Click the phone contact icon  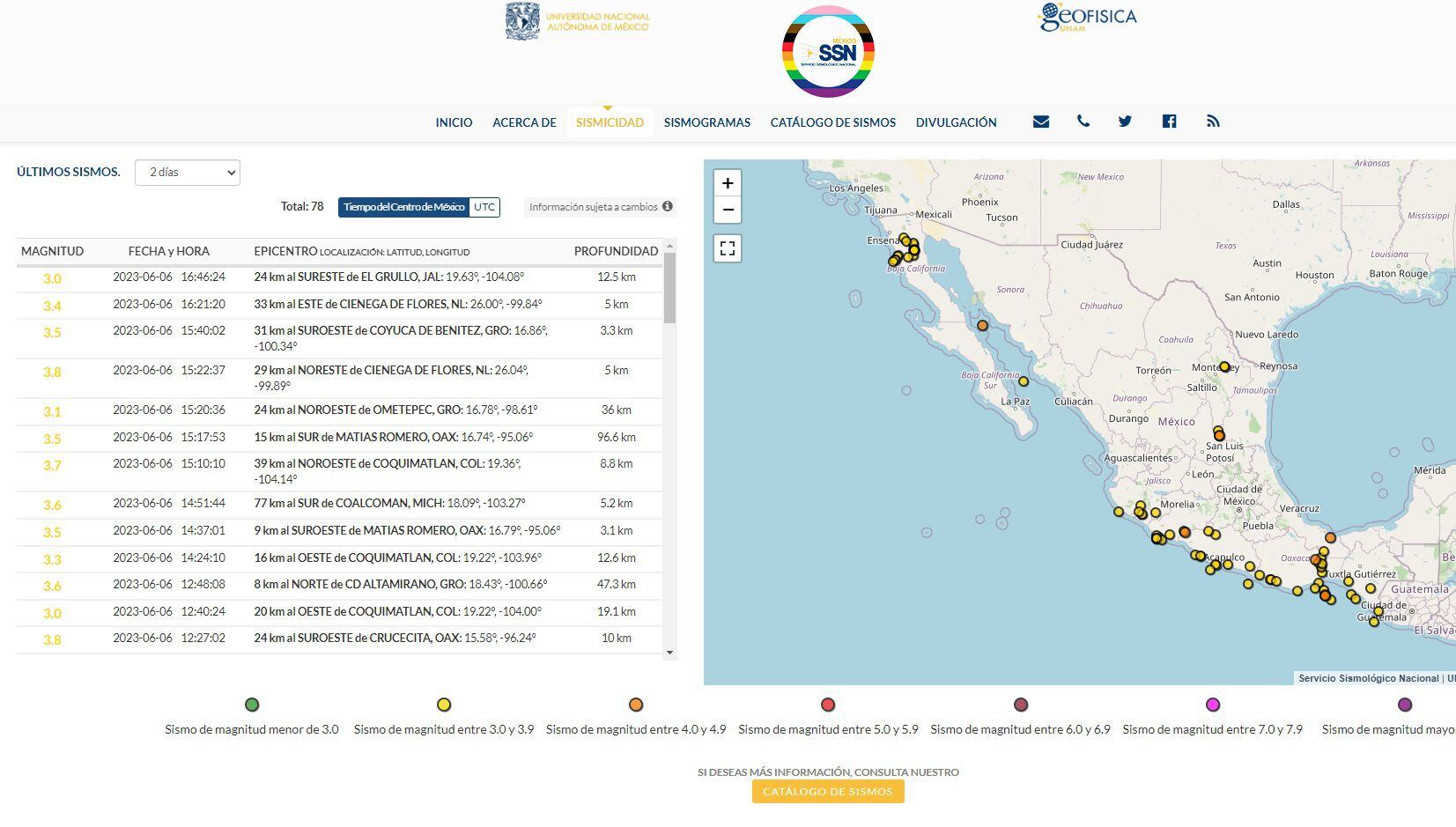1083,122
